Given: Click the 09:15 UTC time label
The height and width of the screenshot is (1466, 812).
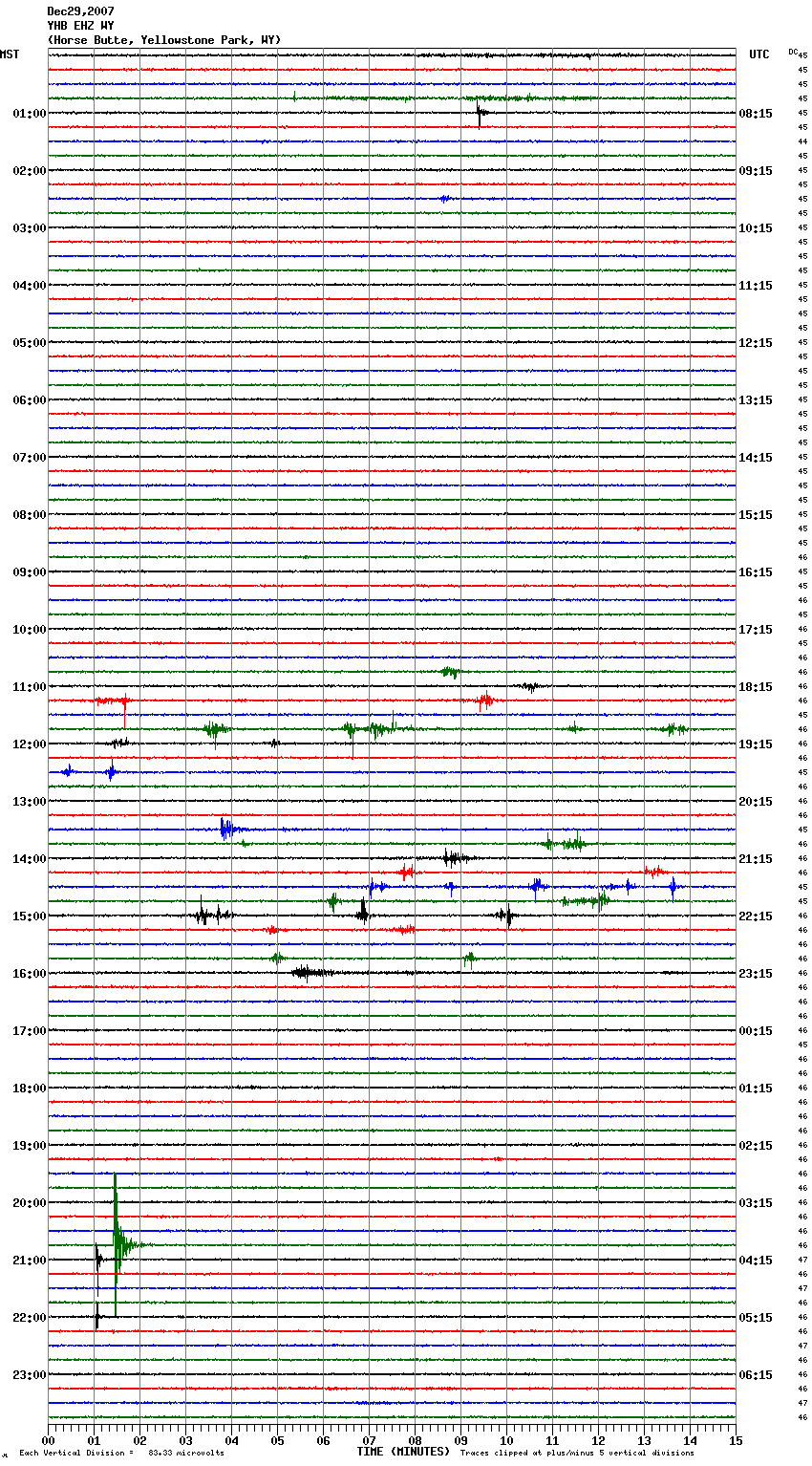Looking at the screenshot, I should tap(756, 171).
